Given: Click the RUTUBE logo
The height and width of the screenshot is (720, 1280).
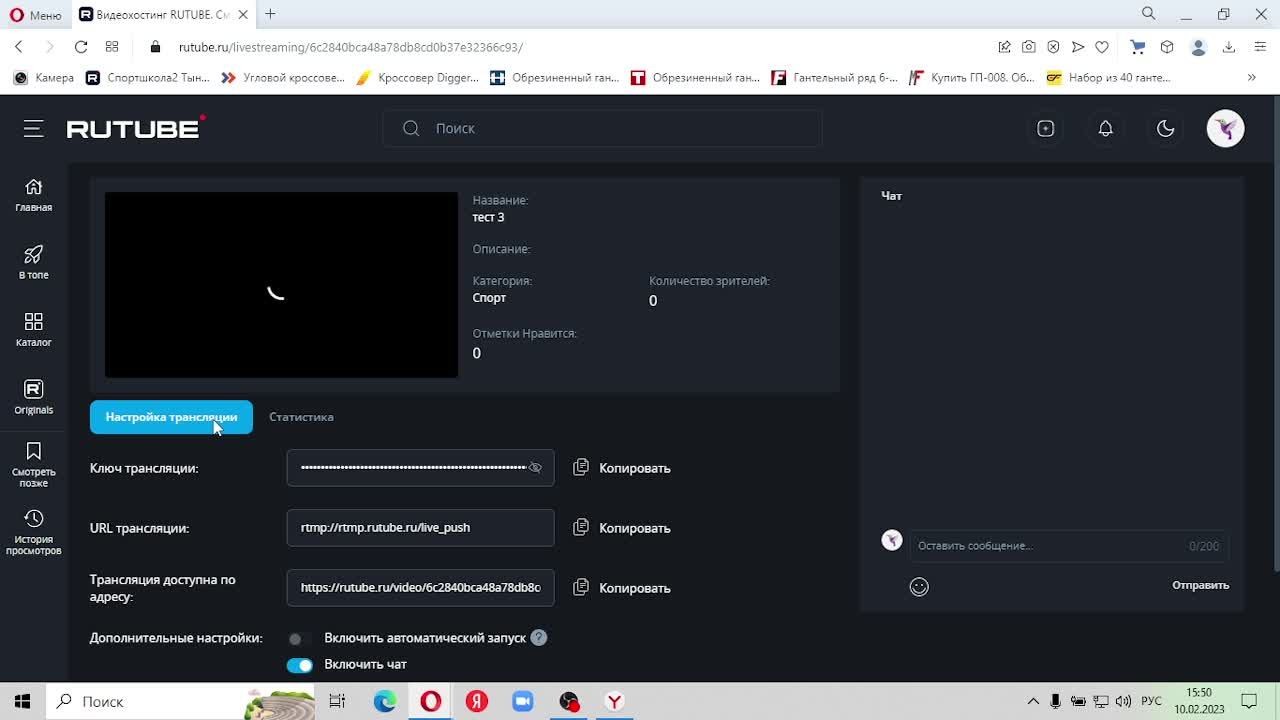Looking at the screenshot, I should point(136,127).
